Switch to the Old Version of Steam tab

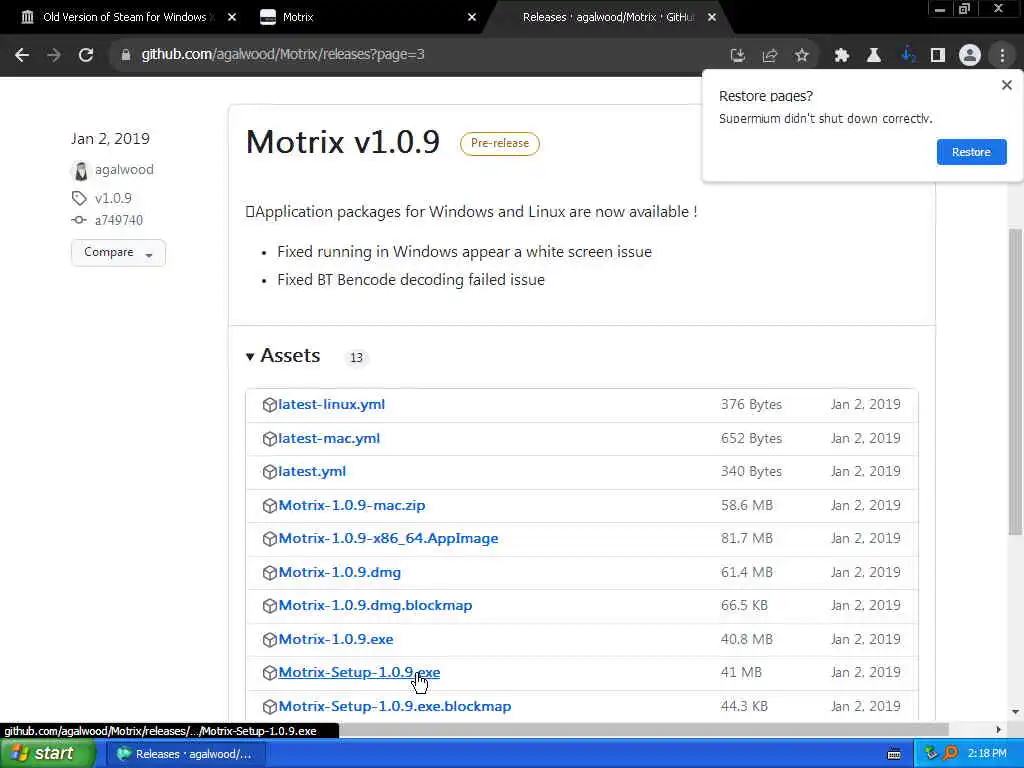(124, 17)
